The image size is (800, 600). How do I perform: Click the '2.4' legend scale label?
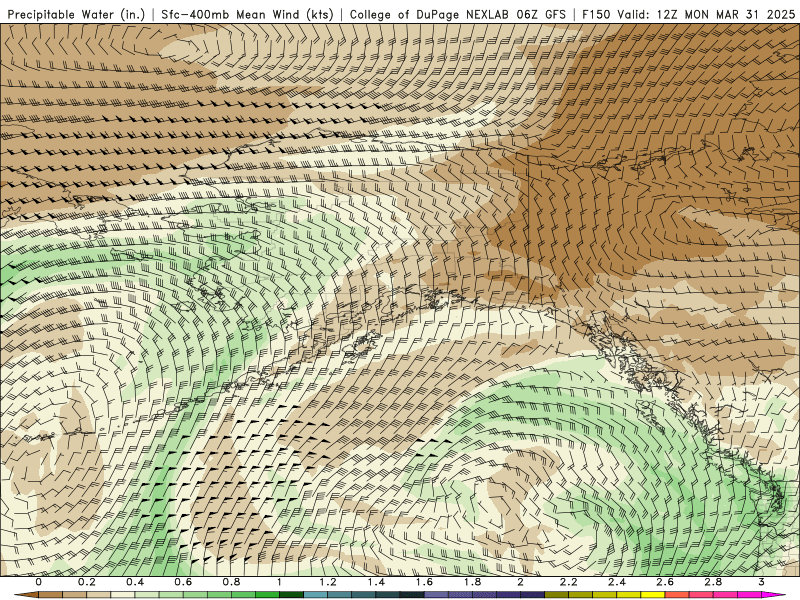(617, 582)
